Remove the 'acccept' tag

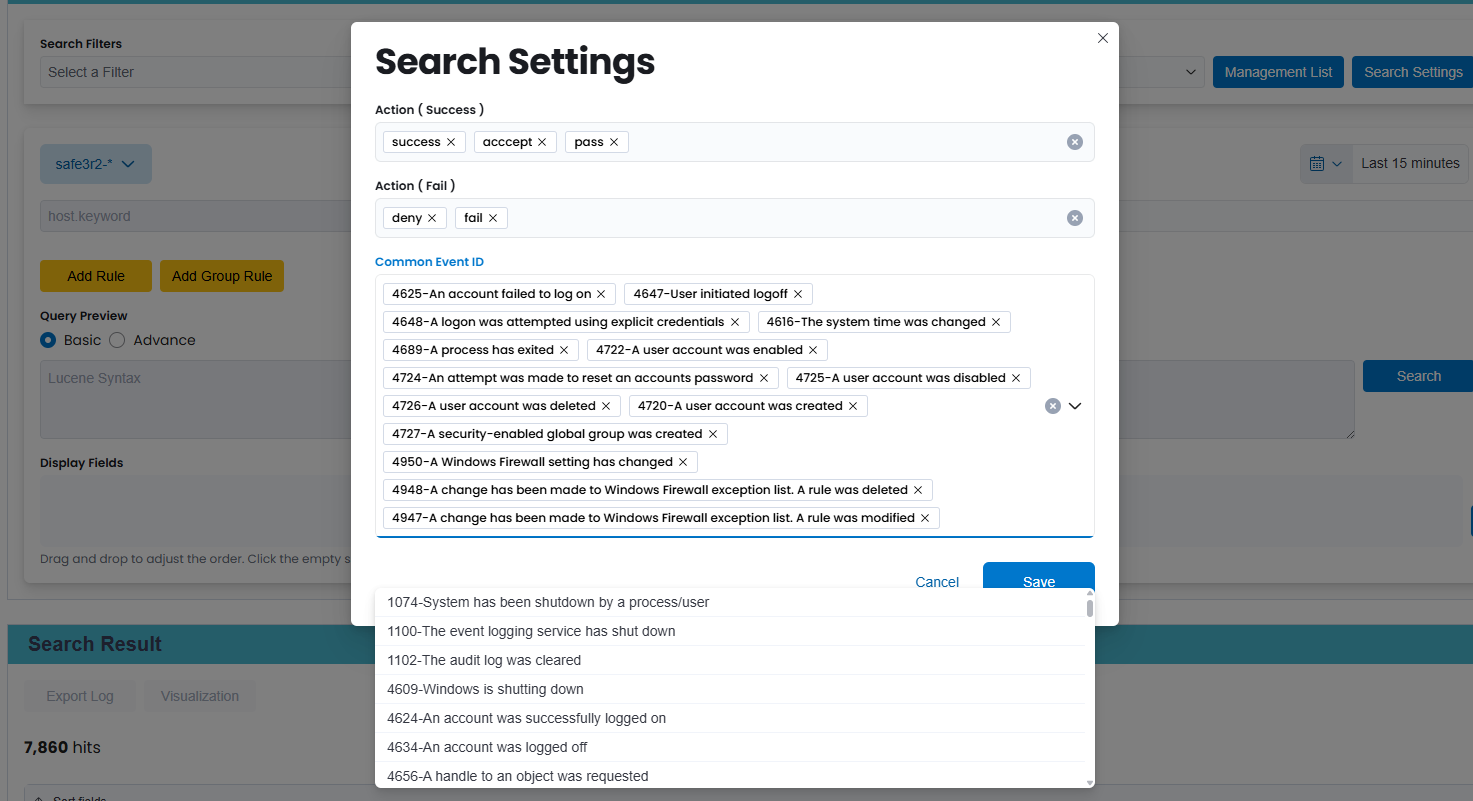[x=542, y=142]
